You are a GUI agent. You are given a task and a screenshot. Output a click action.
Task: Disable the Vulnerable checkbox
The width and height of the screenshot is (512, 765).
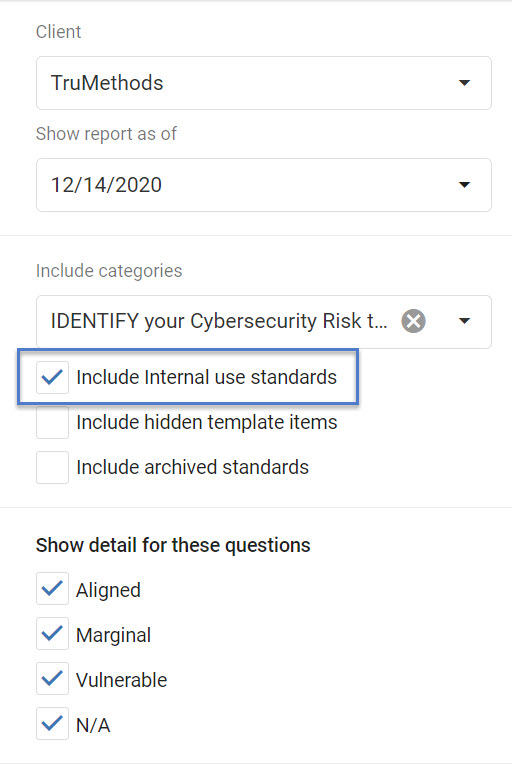52,679
